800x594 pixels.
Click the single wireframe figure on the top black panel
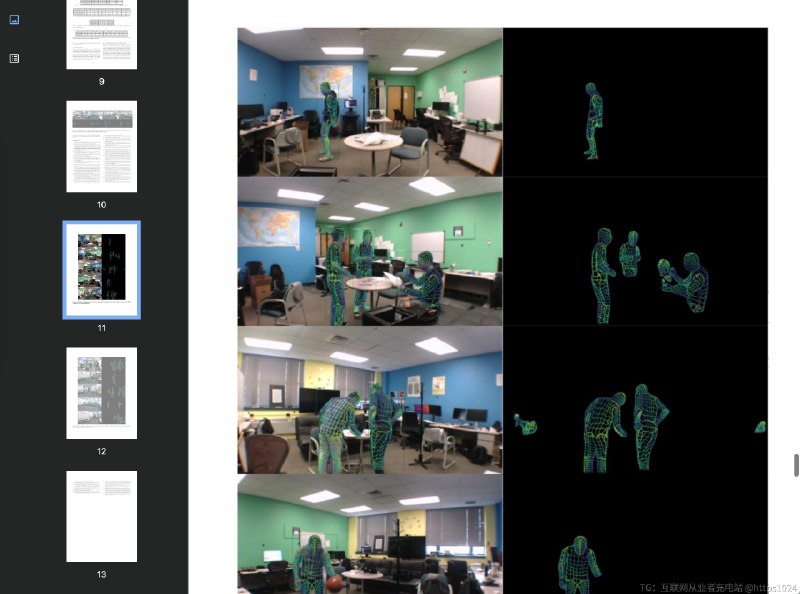593,121
